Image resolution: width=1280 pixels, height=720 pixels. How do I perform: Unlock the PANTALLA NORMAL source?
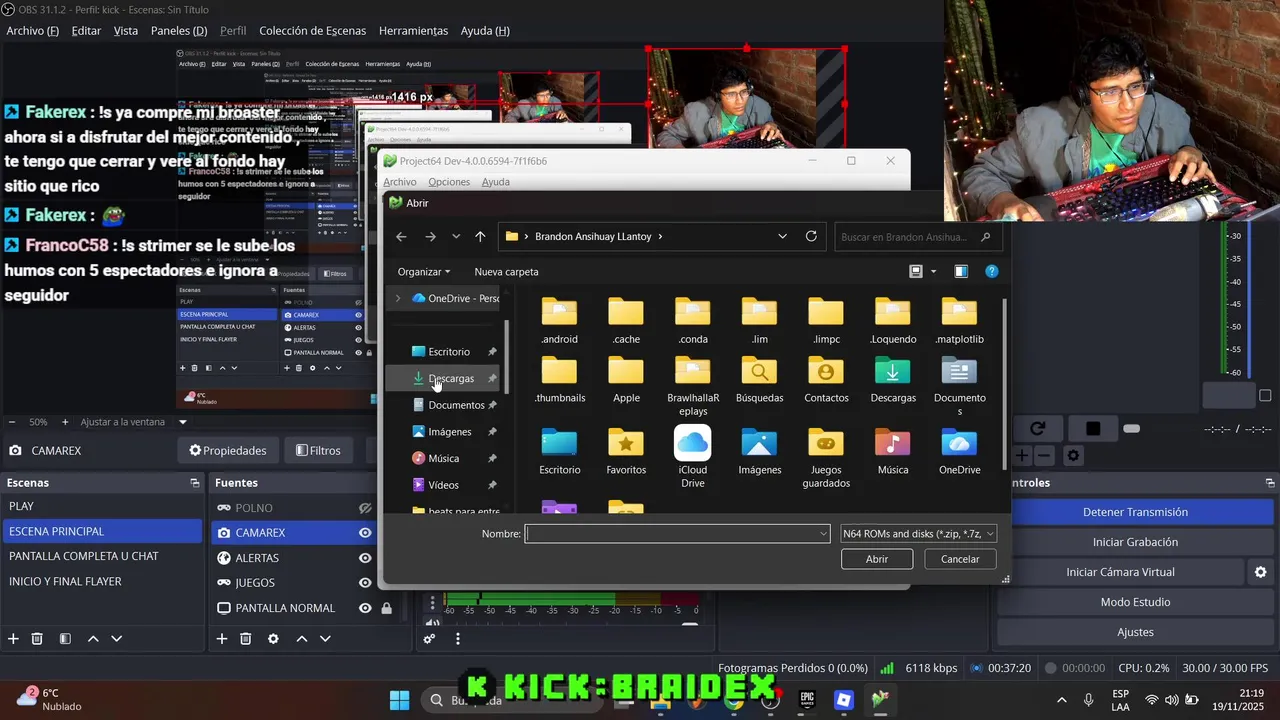point(386,608)
